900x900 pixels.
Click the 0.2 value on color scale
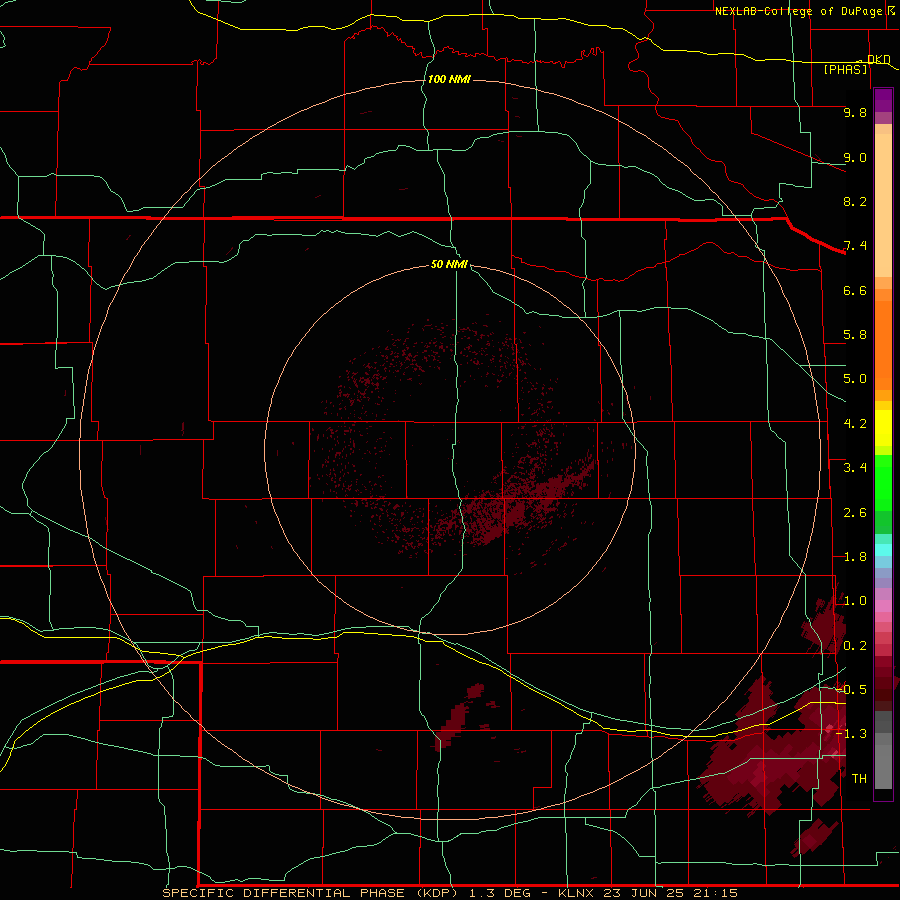click(855, 646)
